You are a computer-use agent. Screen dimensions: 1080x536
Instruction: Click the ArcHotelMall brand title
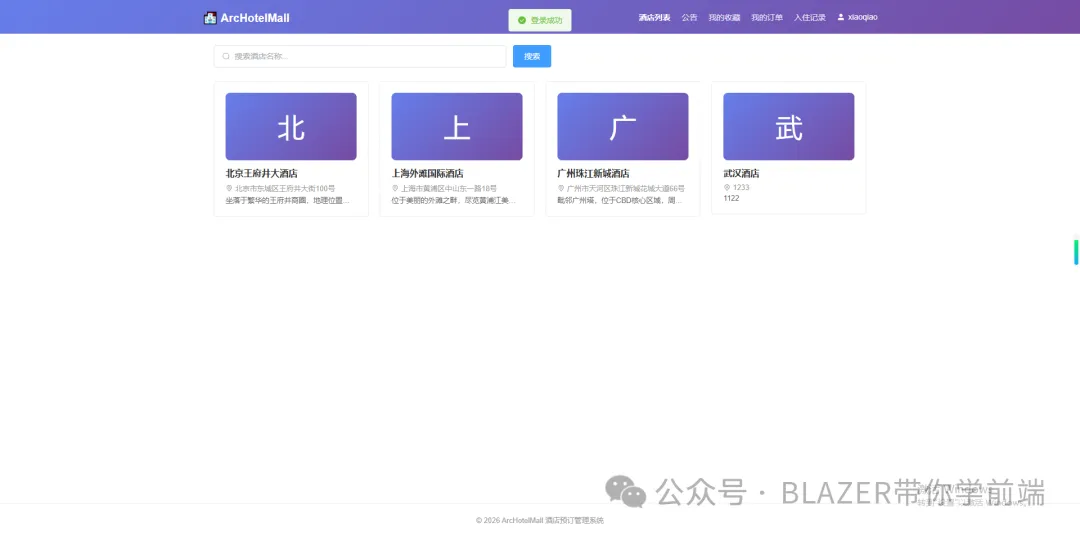coord(255,18)
